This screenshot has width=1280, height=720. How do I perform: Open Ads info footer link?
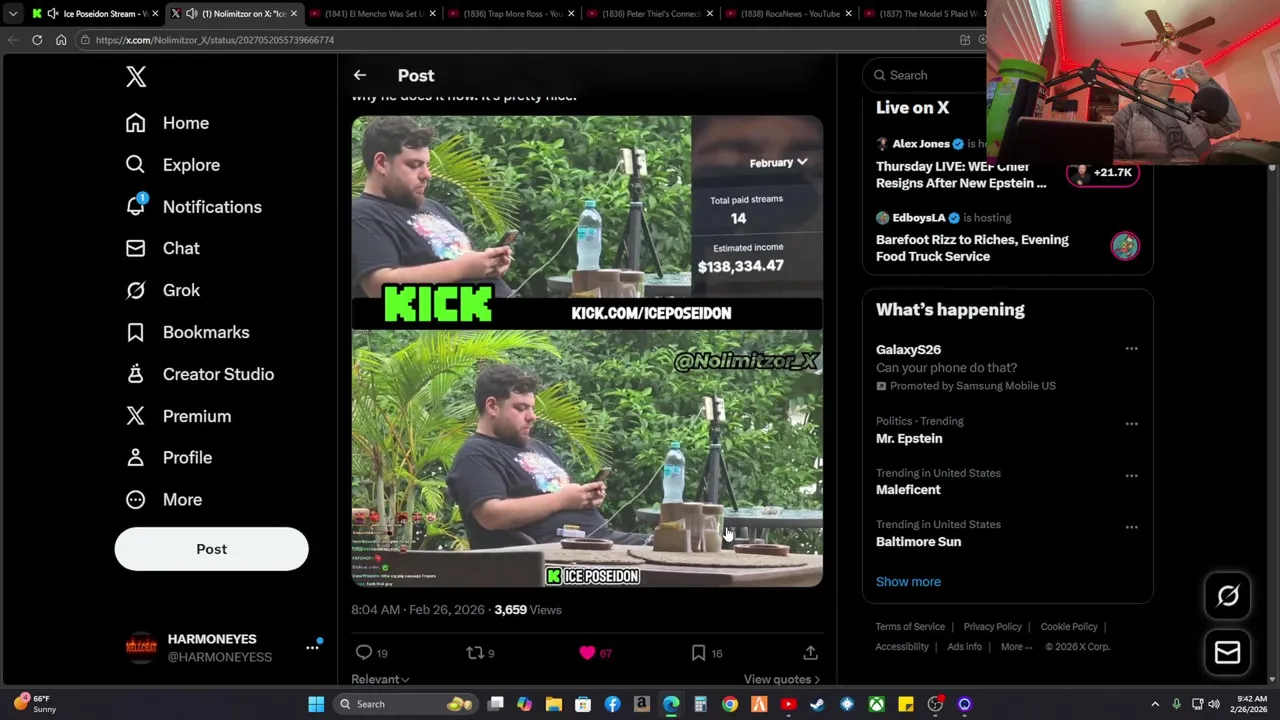pos(964,647)
